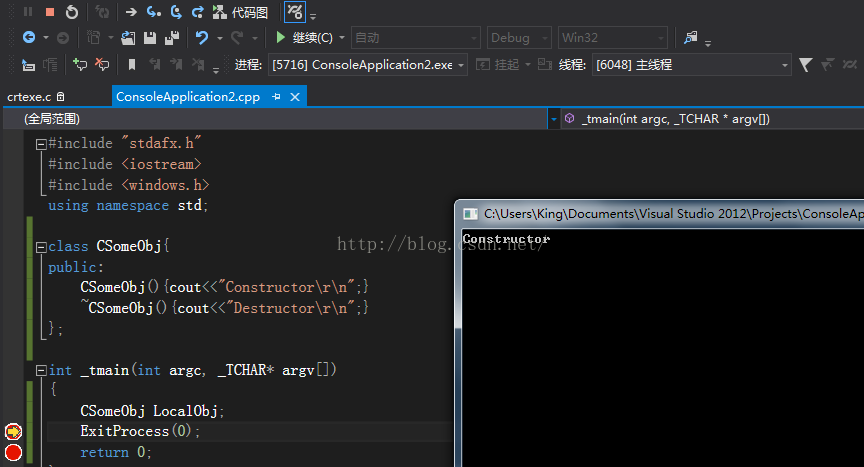The image size is (864, 467).
Task: Click the using namespace std line
Action: 128,205
